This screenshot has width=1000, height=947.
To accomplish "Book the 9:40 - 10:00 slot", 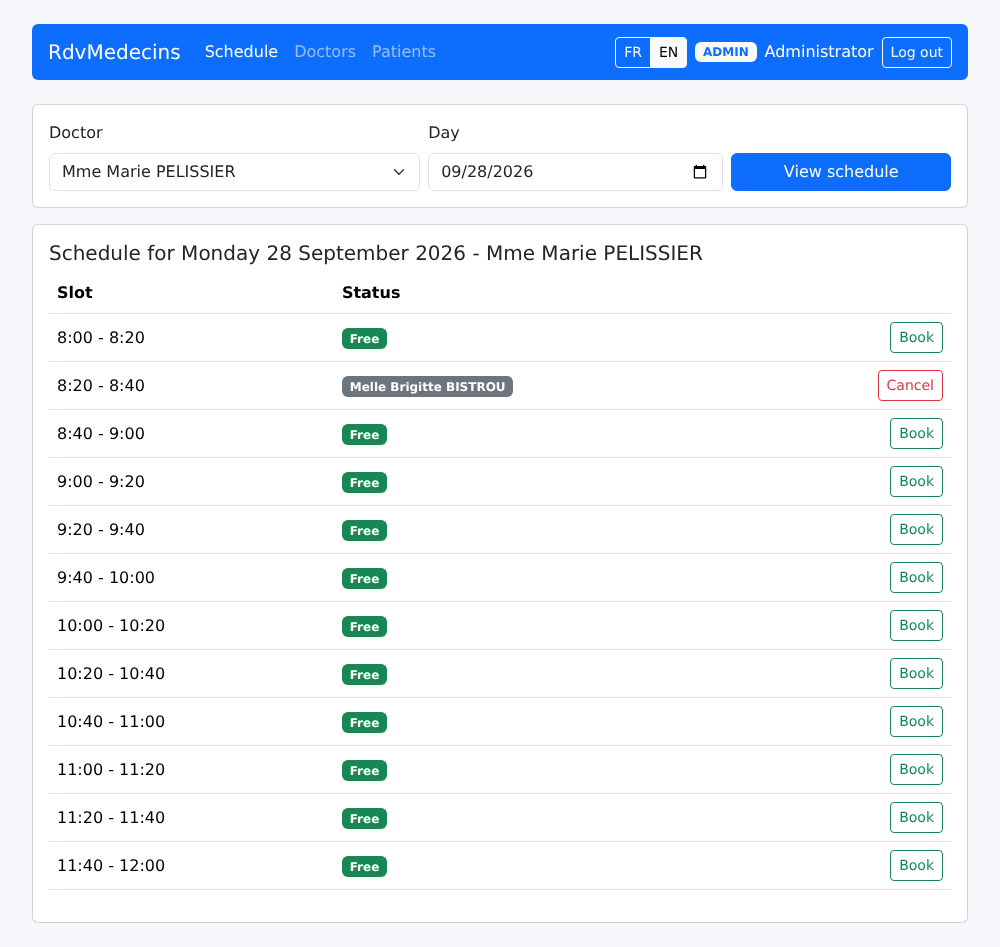I will 916,577.
